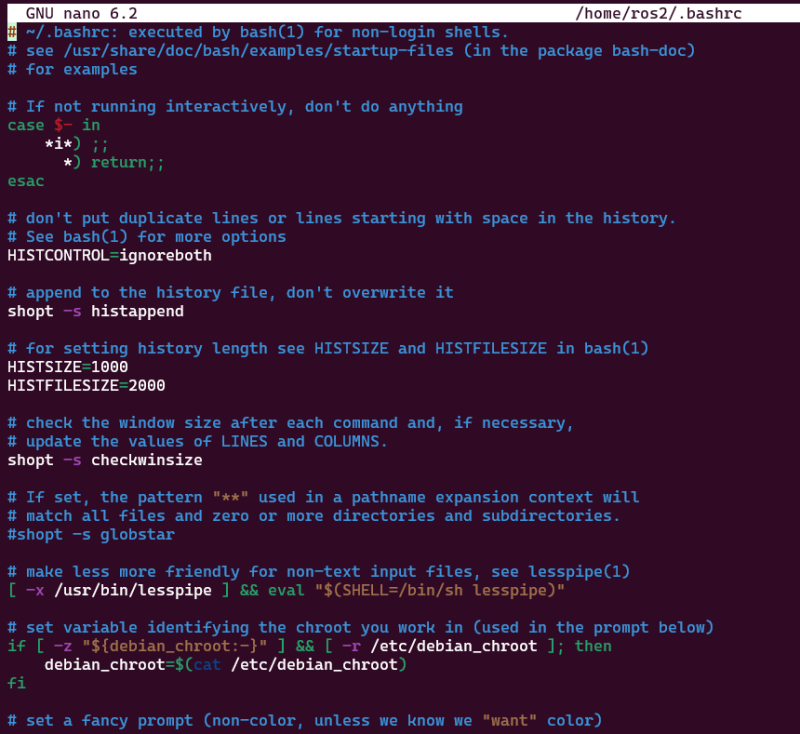Screen dimensions: 800x734
Task: Click the 'HISTSIZE=1000' line
Action: point(67,367)
